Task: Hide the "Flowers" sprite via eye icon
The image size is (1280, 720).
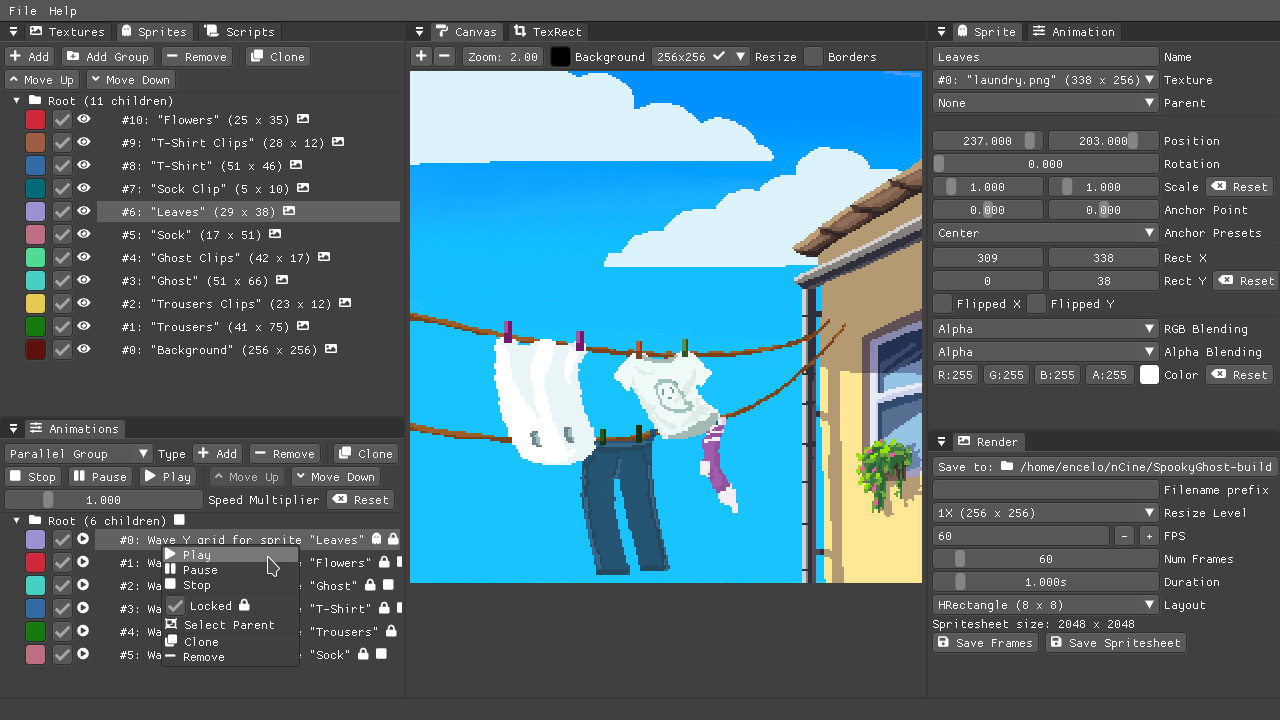Action: click(x=84, y=120)
